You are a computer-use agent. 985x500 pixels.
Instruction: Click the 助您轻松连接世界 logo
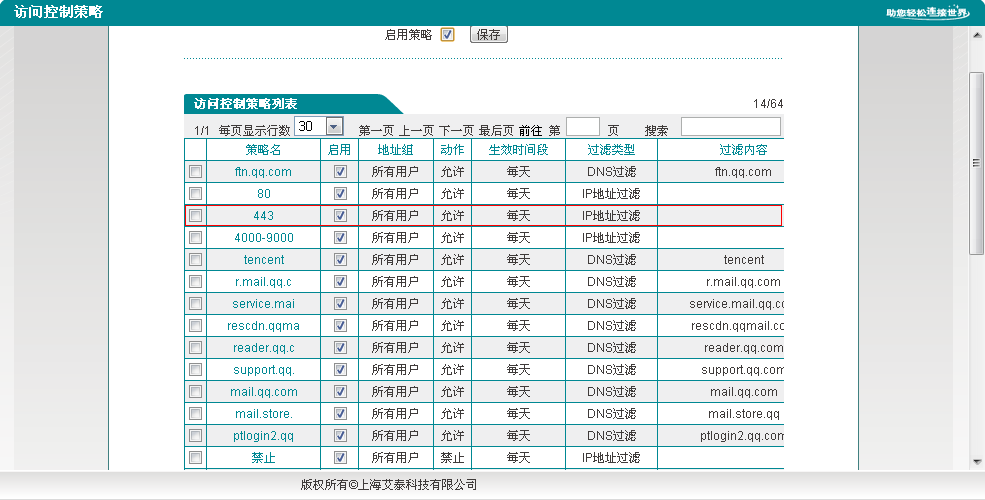coord(928,12)
